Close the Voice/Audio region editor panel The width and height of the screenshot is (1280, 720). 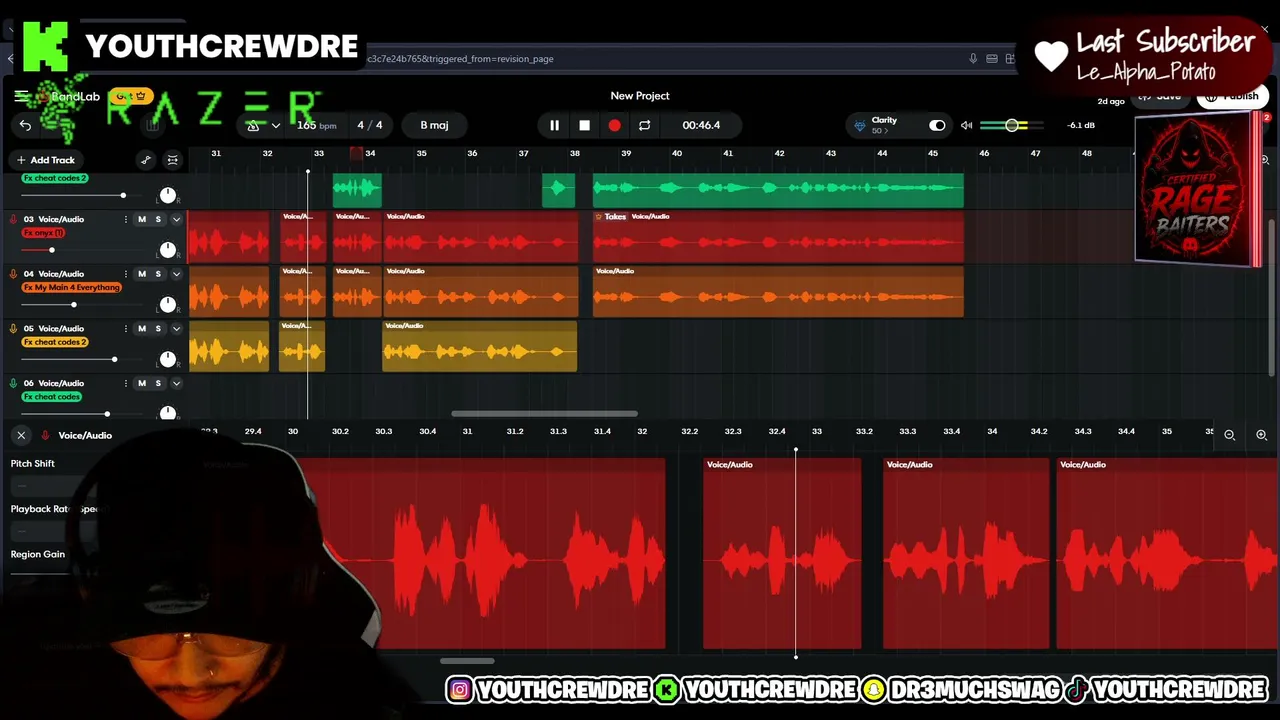tap(21, 435)
